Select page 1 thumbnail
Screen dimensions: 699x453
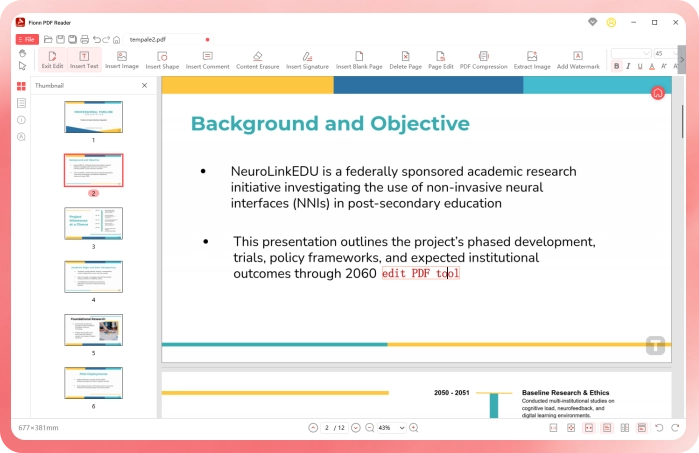tap(93, 117)
